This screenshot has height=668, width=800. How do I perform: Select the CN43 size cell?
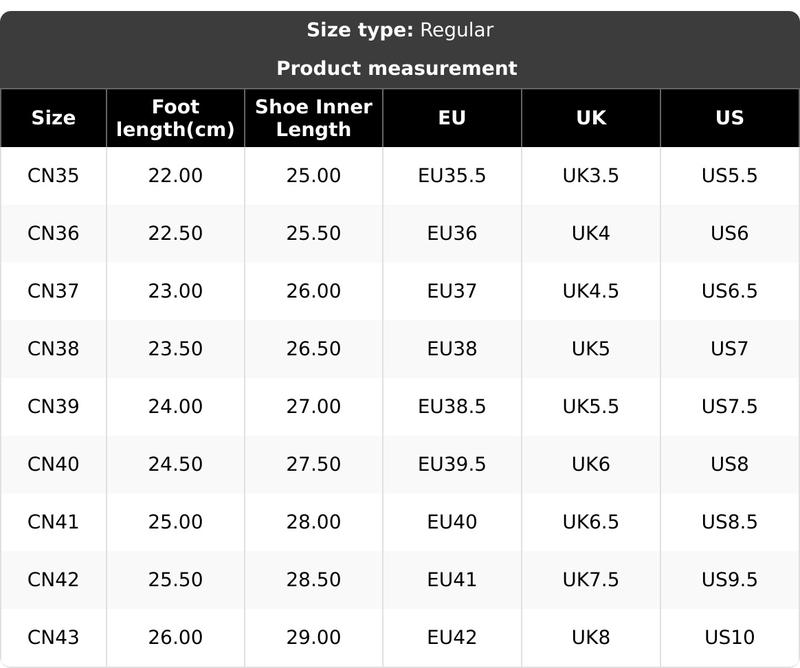53,637
